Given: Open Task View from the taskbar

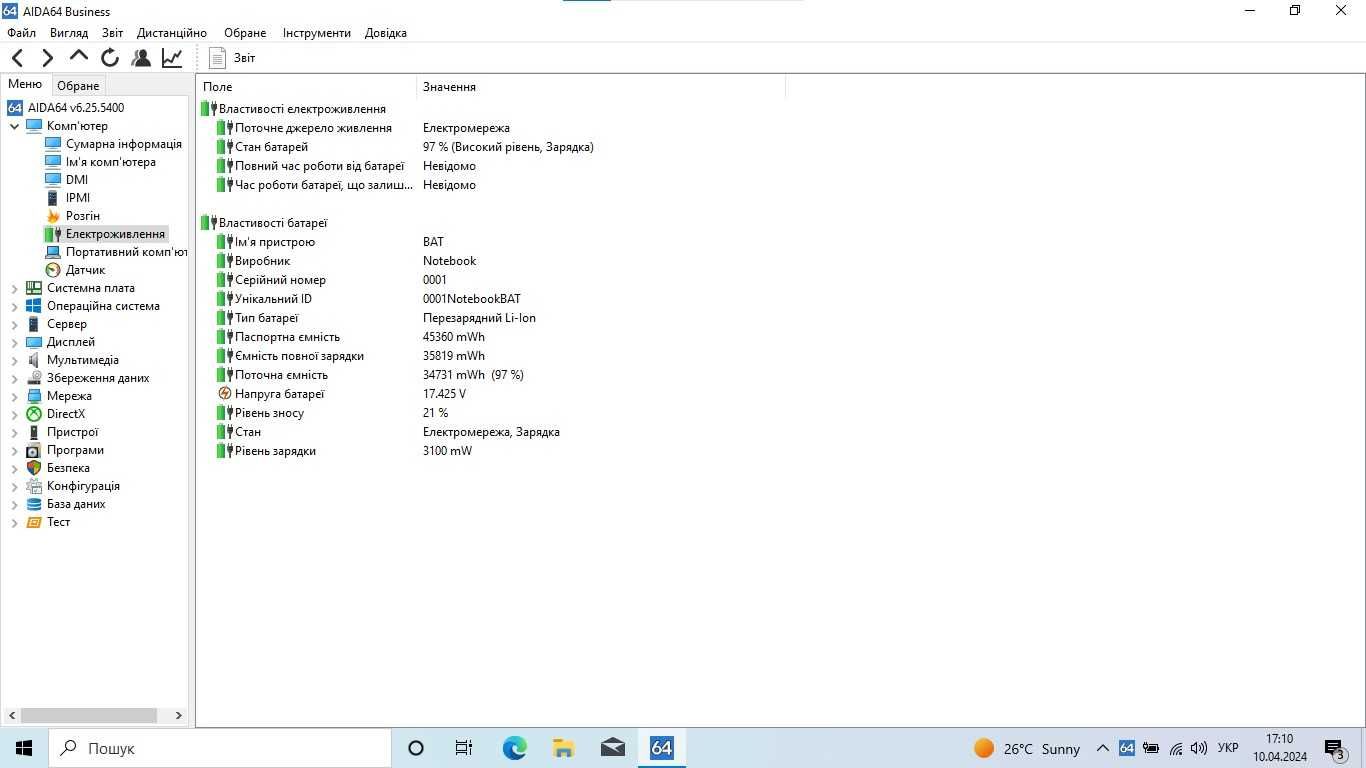Looking at the screenshot, I should coord(464,748).
